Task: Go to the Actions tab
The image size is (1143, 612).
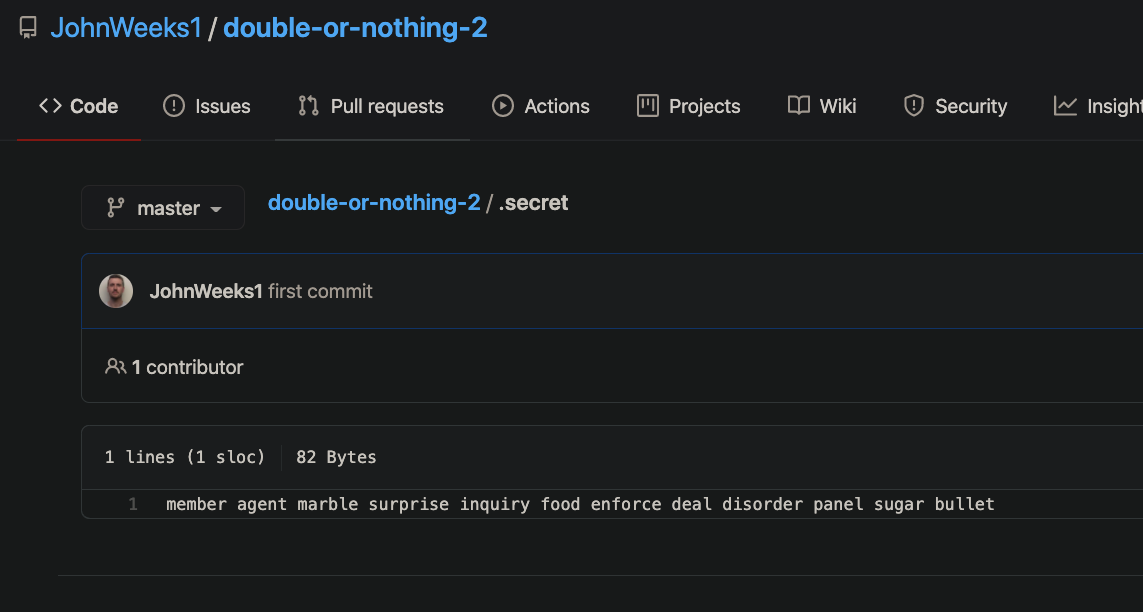Action: click(x=541, y=106)
